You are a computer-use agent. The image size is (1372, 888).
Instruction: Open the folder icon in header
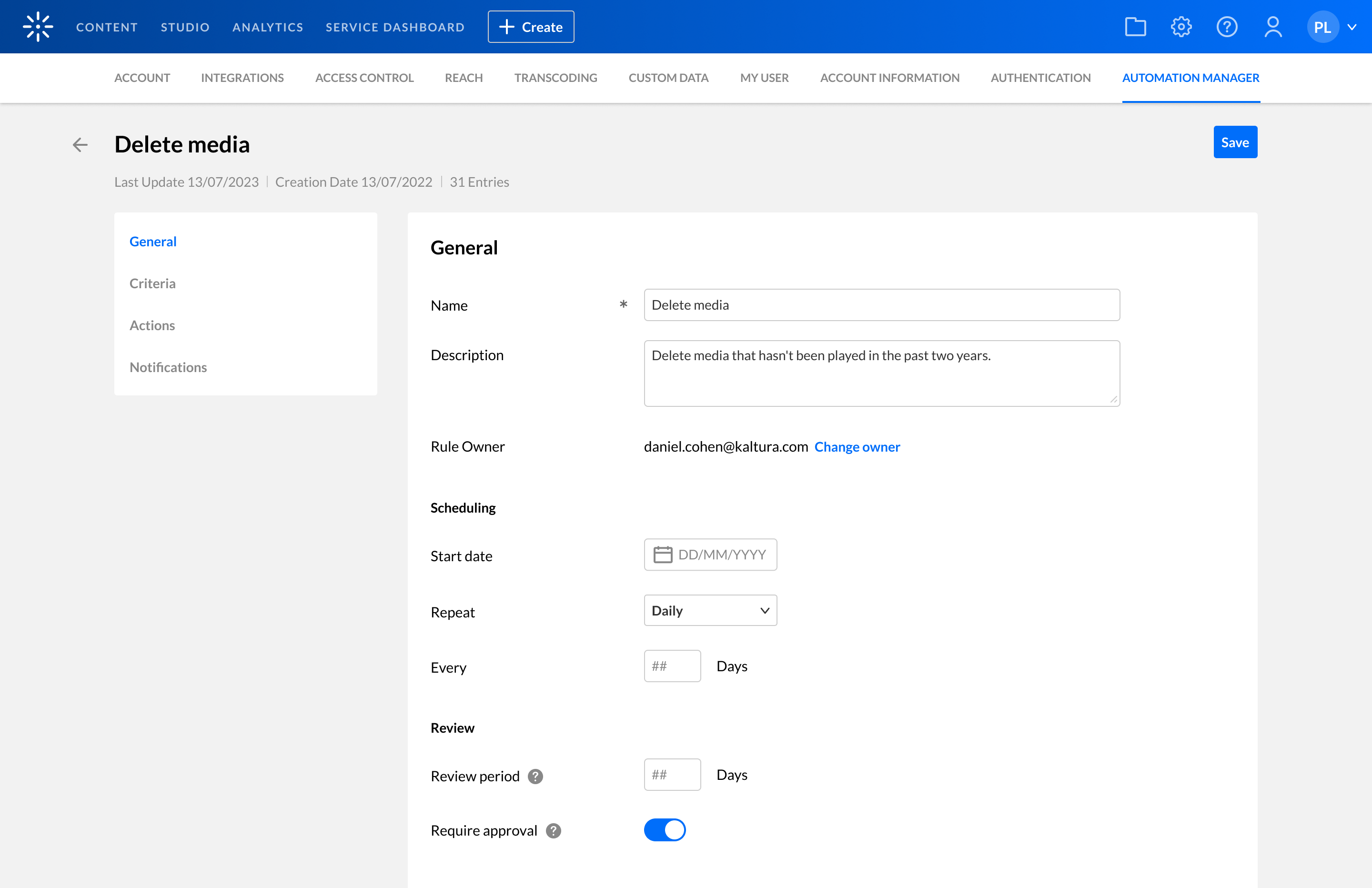coord(1135,27)
